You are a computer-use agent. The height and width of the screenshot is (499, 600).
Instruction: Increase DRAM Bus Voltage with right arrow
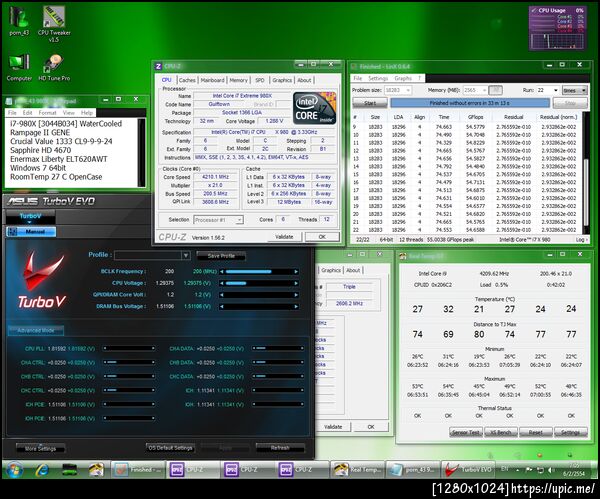(296, 307)
